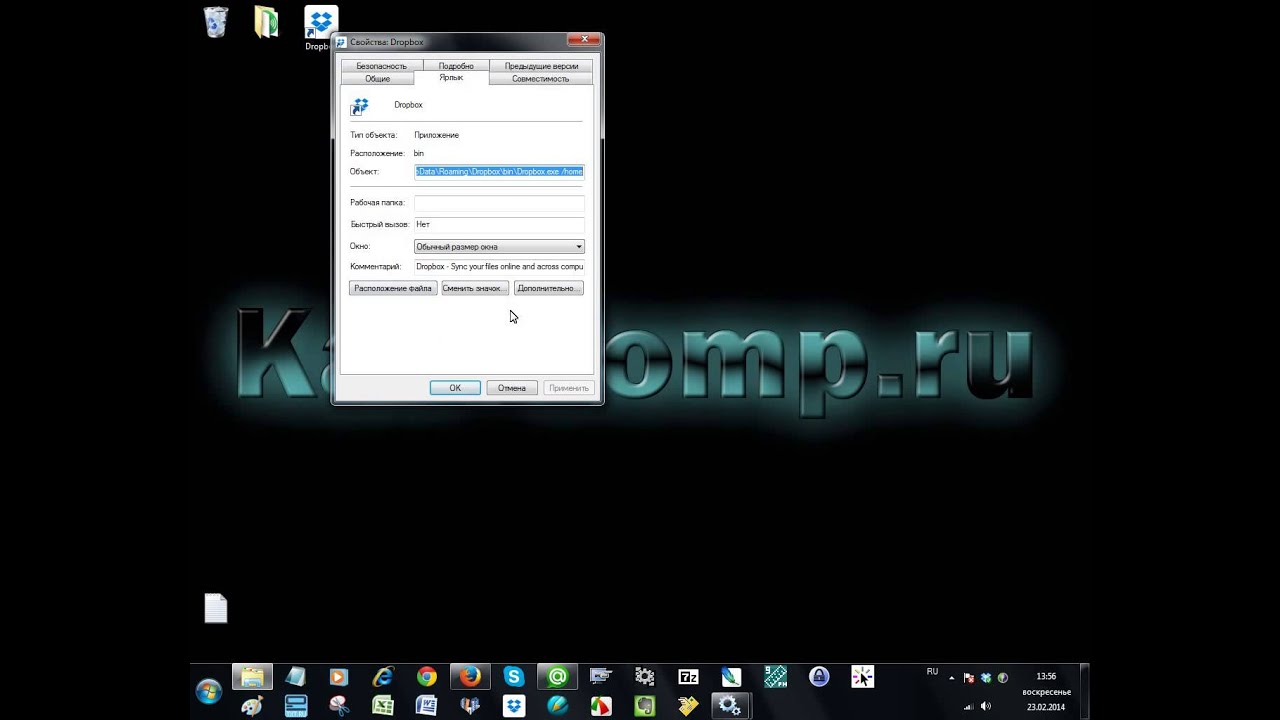The height and width of the screenshot is (720, 1280).
Task: Cancel with the Отмена button
Action: pyautogui.click(x=512, y=388)
